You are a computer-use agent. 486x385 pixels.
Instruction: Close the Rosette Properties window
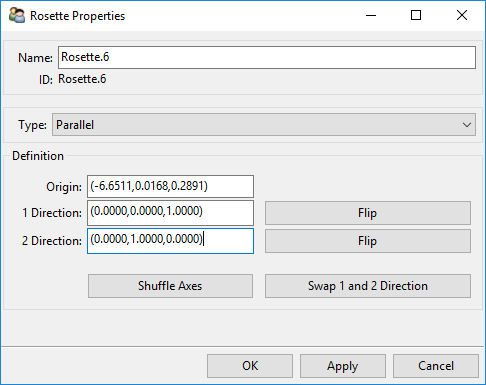(x=462, y=15)
